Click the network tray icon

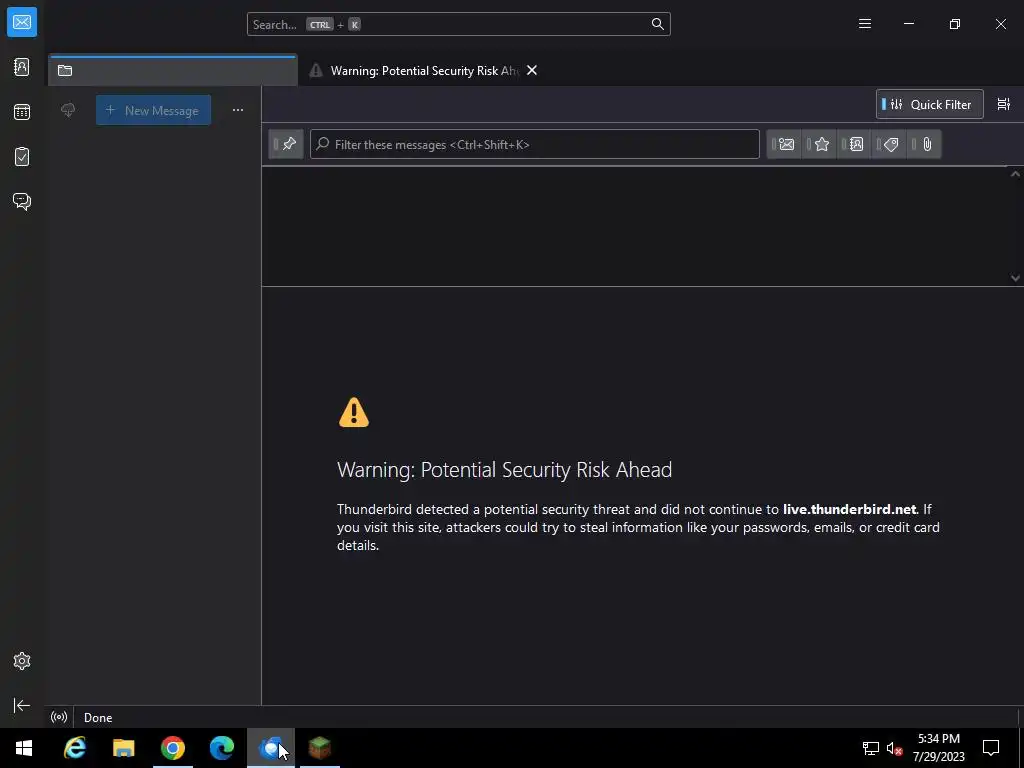pyautogui.click(x=871, y=748)
